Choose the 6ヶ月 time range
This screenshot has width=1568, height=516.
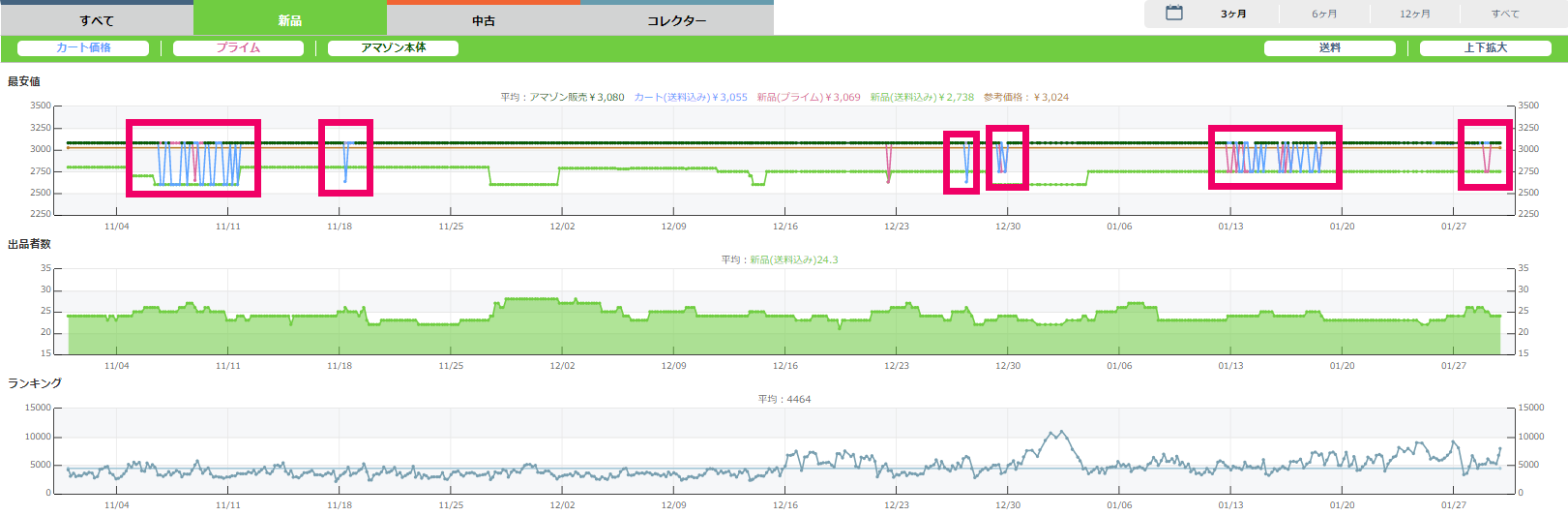pyautogui.click(x=1324, y=14)
